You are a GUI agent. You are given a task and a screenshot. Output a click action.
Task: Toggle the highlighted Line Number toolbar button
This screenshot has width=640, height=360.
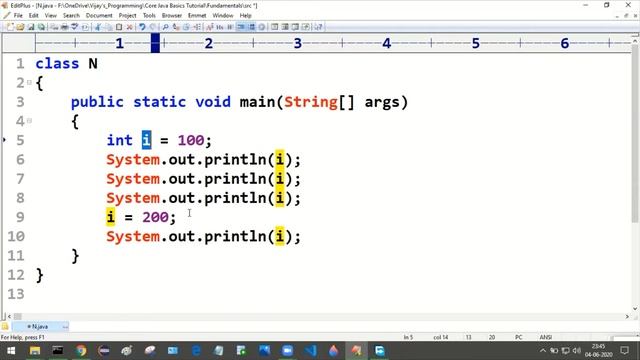click(251, 27)
